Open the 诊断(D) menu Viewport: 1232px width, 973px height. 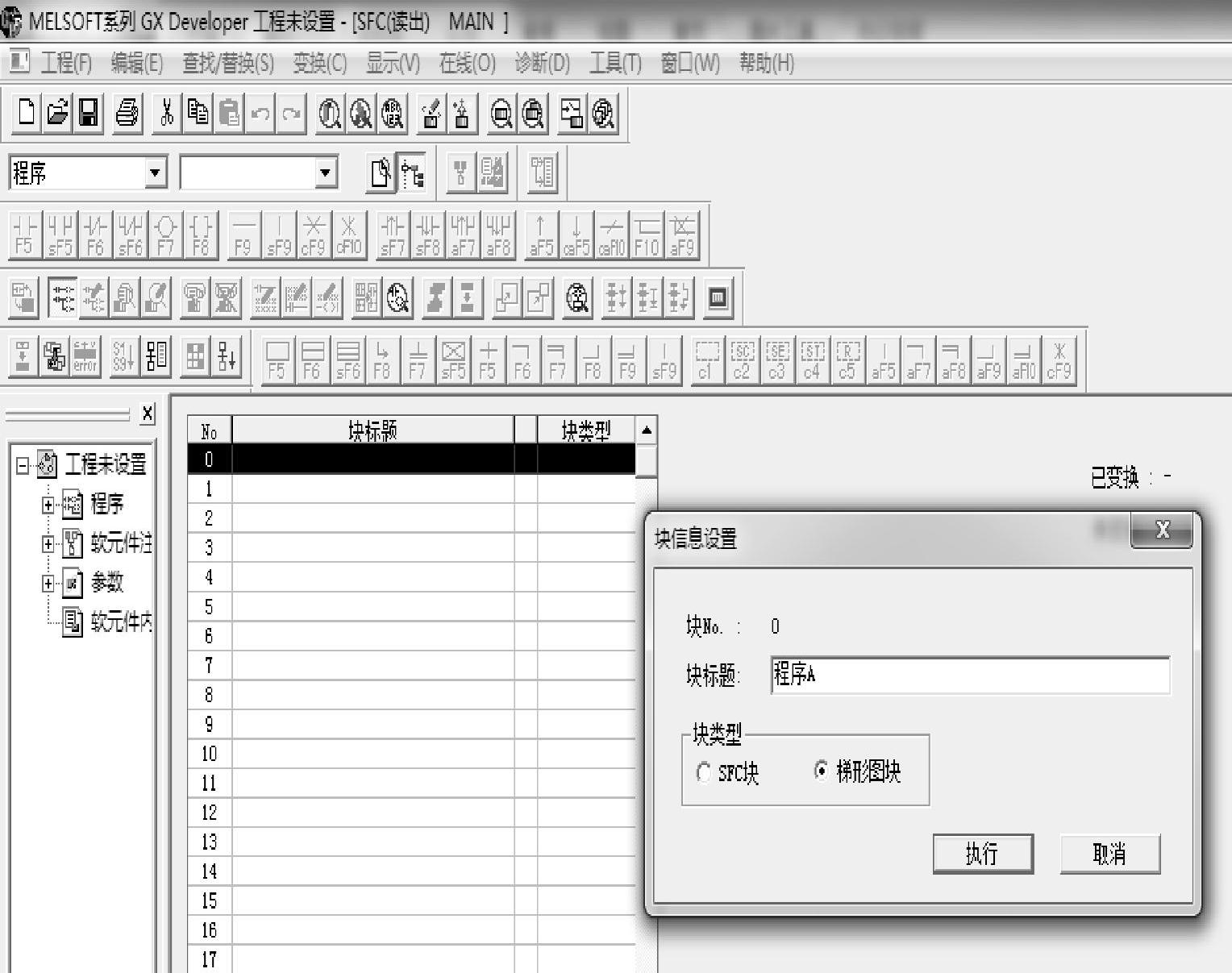[543, 63]
